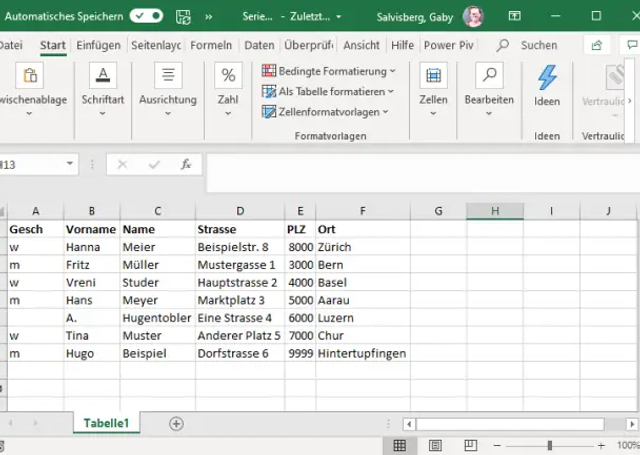This screenshot has width=640, height=455.
Task: Open Als Tabelle formatieren menu
Action: [x=327, y=91]
